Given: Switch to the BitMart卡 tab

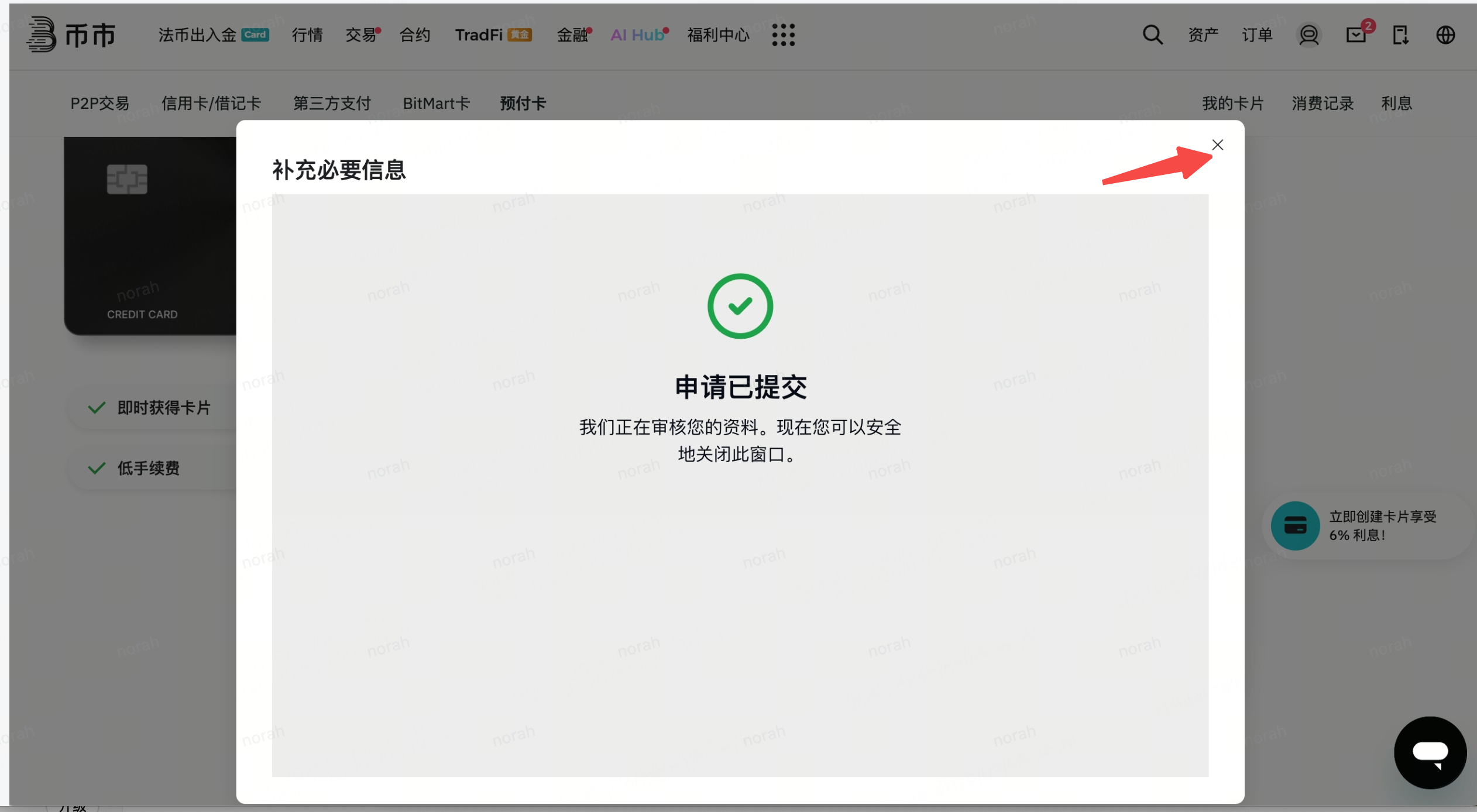Looking at the screenshot, I should 436,104.
